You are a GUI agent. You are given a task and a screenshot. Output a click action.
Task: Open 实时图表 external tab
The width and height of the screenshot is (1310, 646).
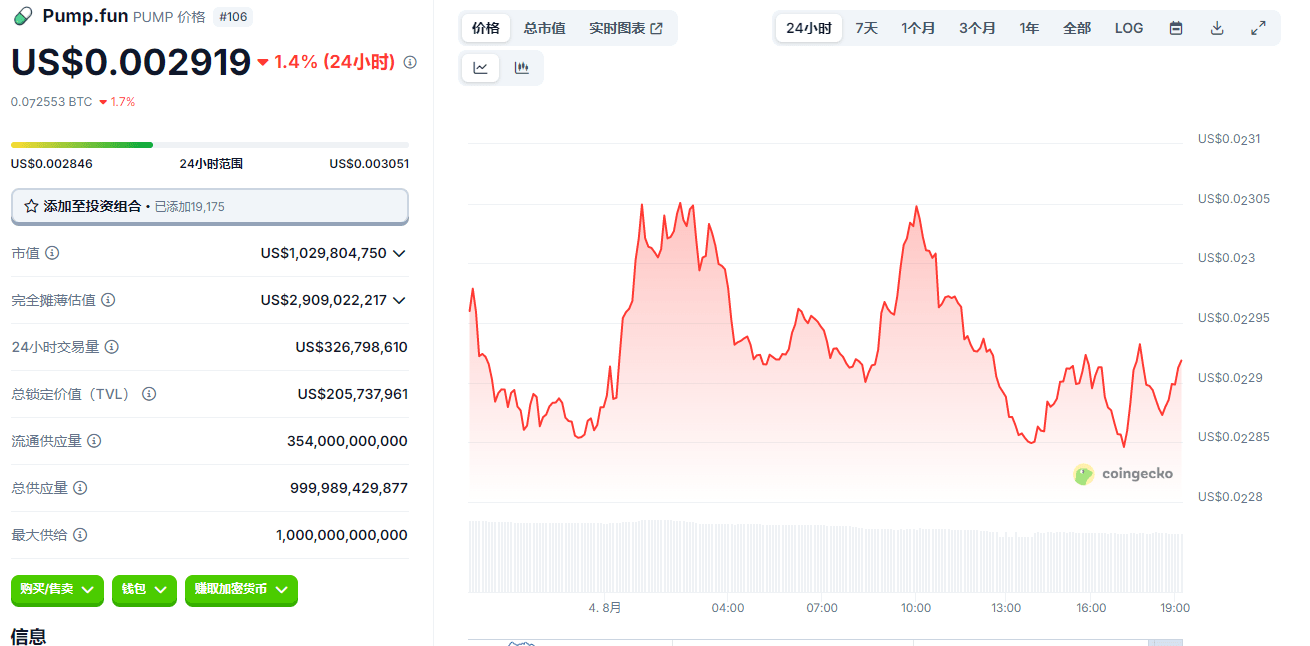click(626, 28)
